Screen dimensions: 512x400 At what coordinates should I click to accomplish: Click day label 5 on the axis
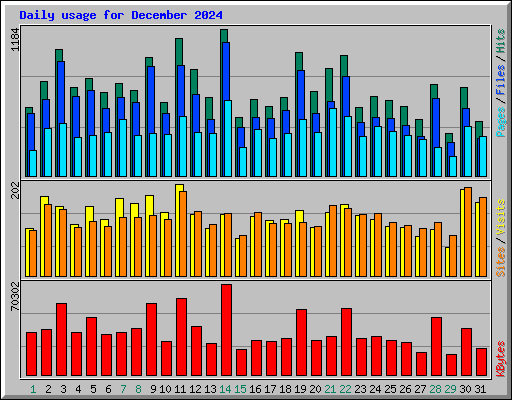(x=93, y=389)
